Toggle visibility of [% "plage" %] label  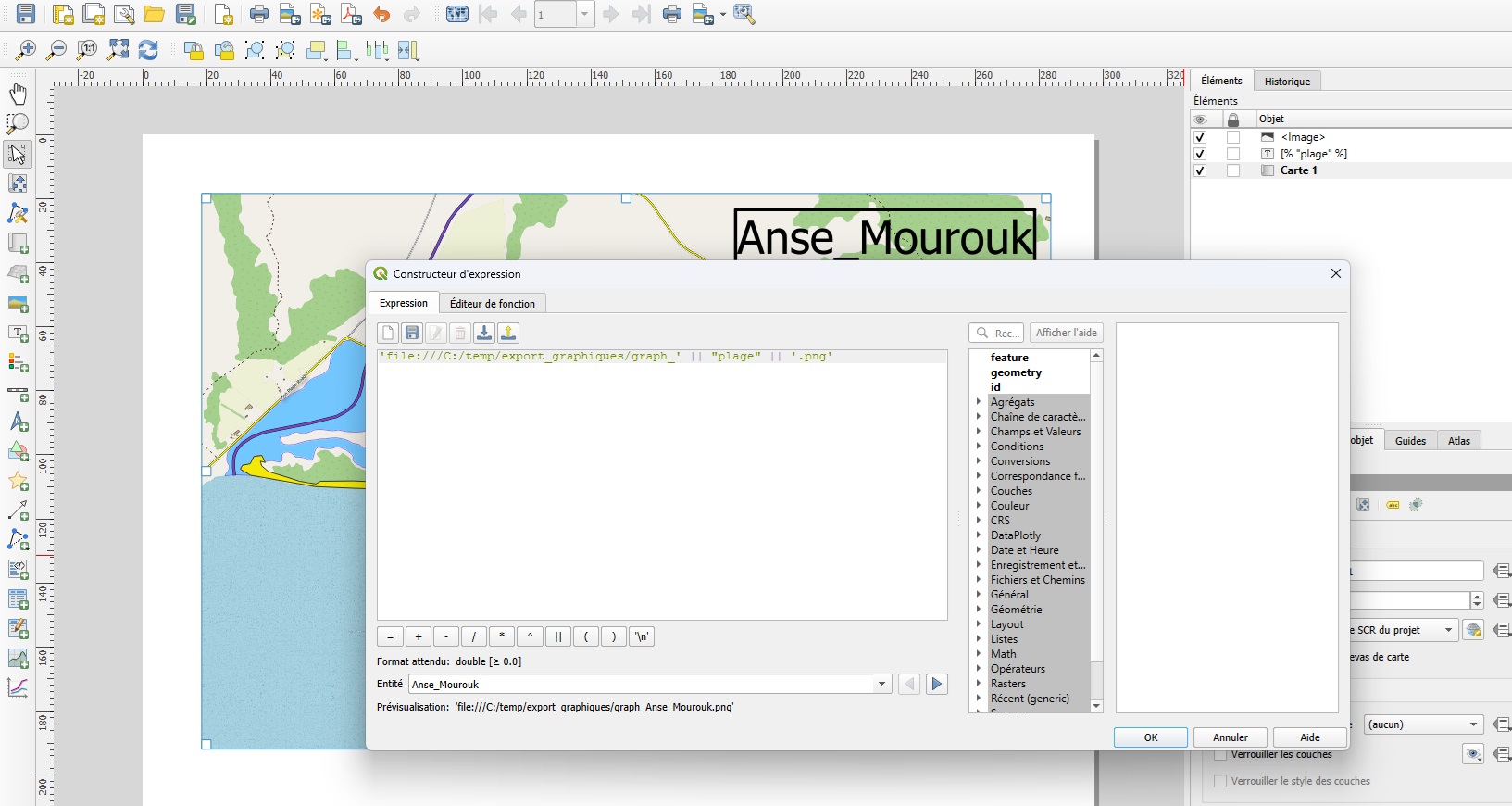(1200, 154)
